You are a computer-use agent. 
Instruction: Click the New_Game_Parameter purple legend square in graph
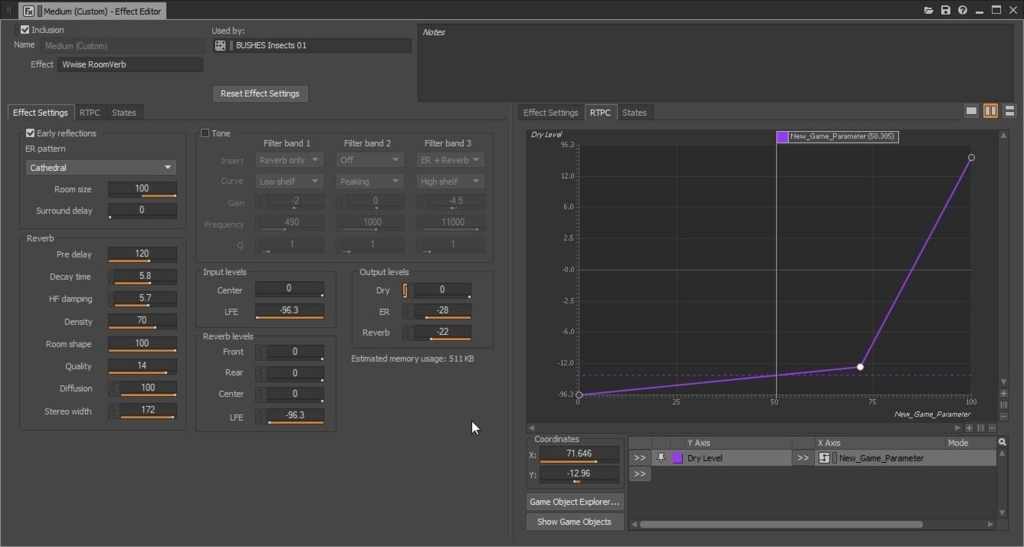(x=782, y=136)
